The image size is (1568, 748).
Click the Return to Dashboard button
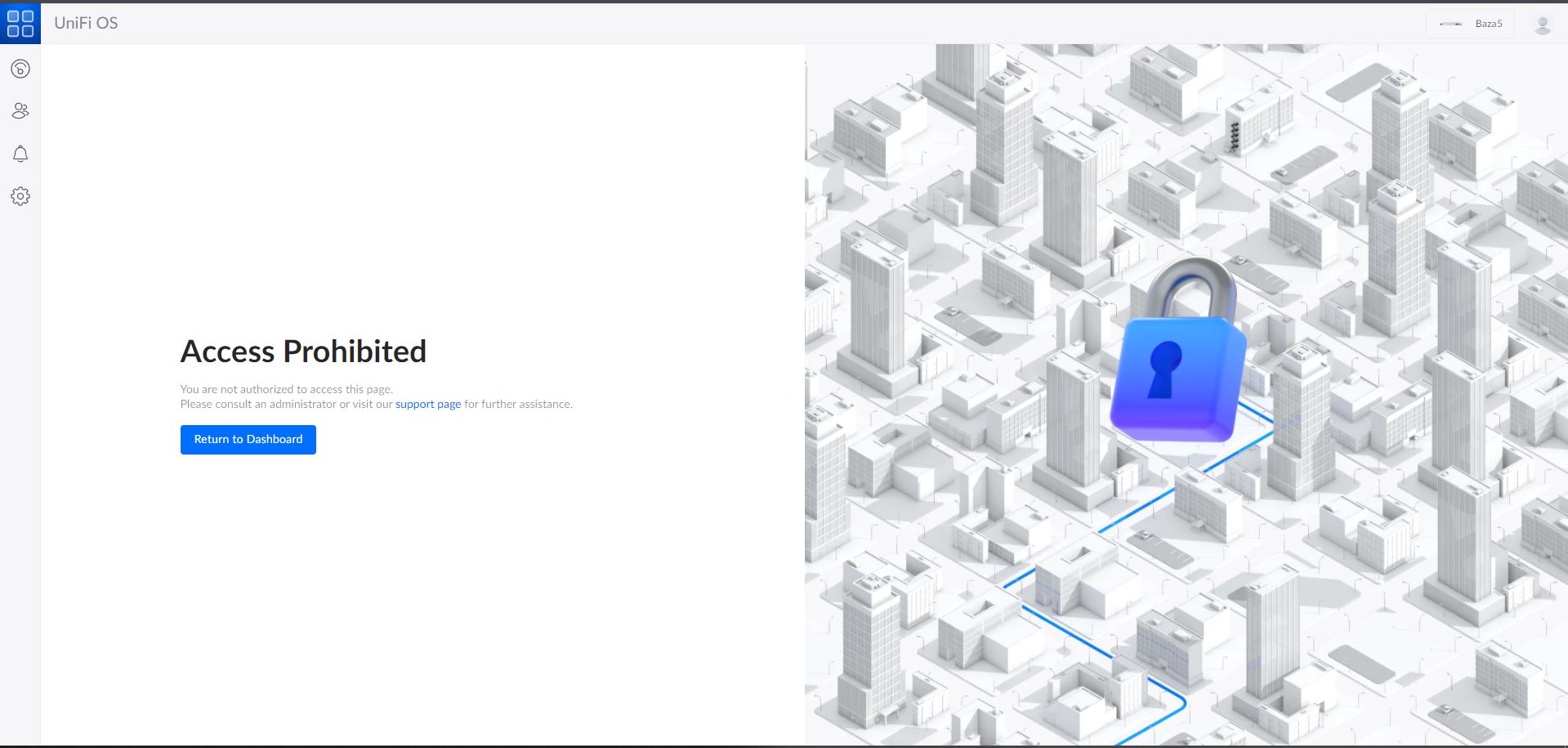(248, 440)
